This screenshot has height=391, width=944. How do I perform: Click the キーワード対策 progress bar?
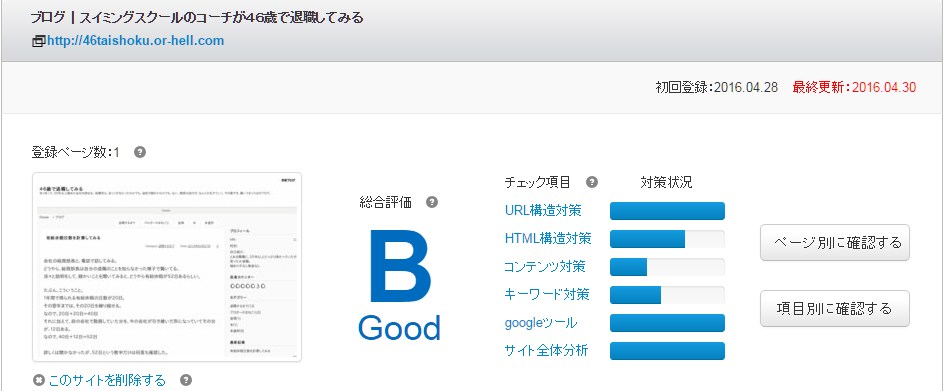tap(667, 295)
